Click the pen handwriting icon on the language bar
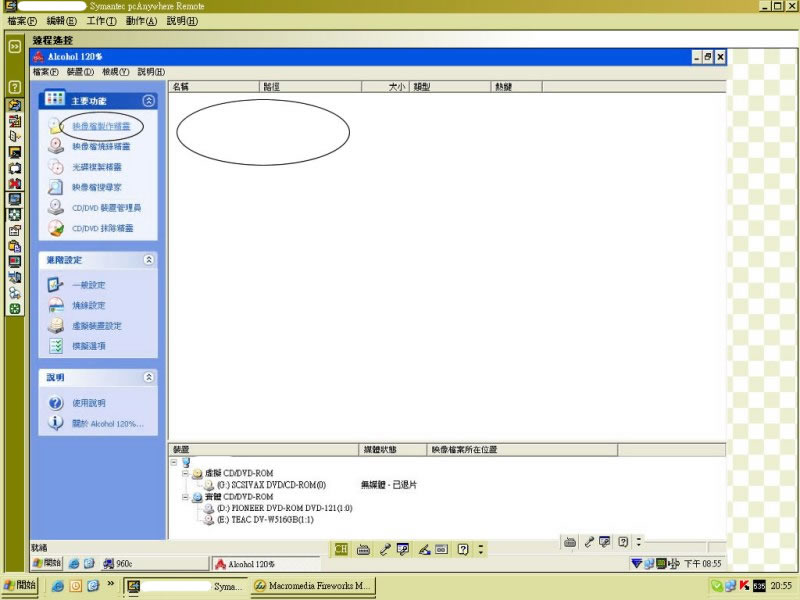 click(424, 549)
